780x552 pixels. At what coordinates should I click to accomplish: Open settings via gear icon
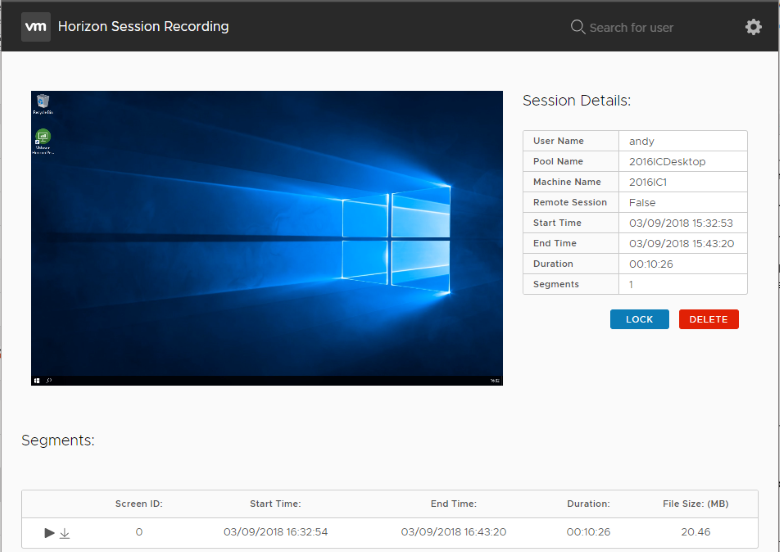753,27
